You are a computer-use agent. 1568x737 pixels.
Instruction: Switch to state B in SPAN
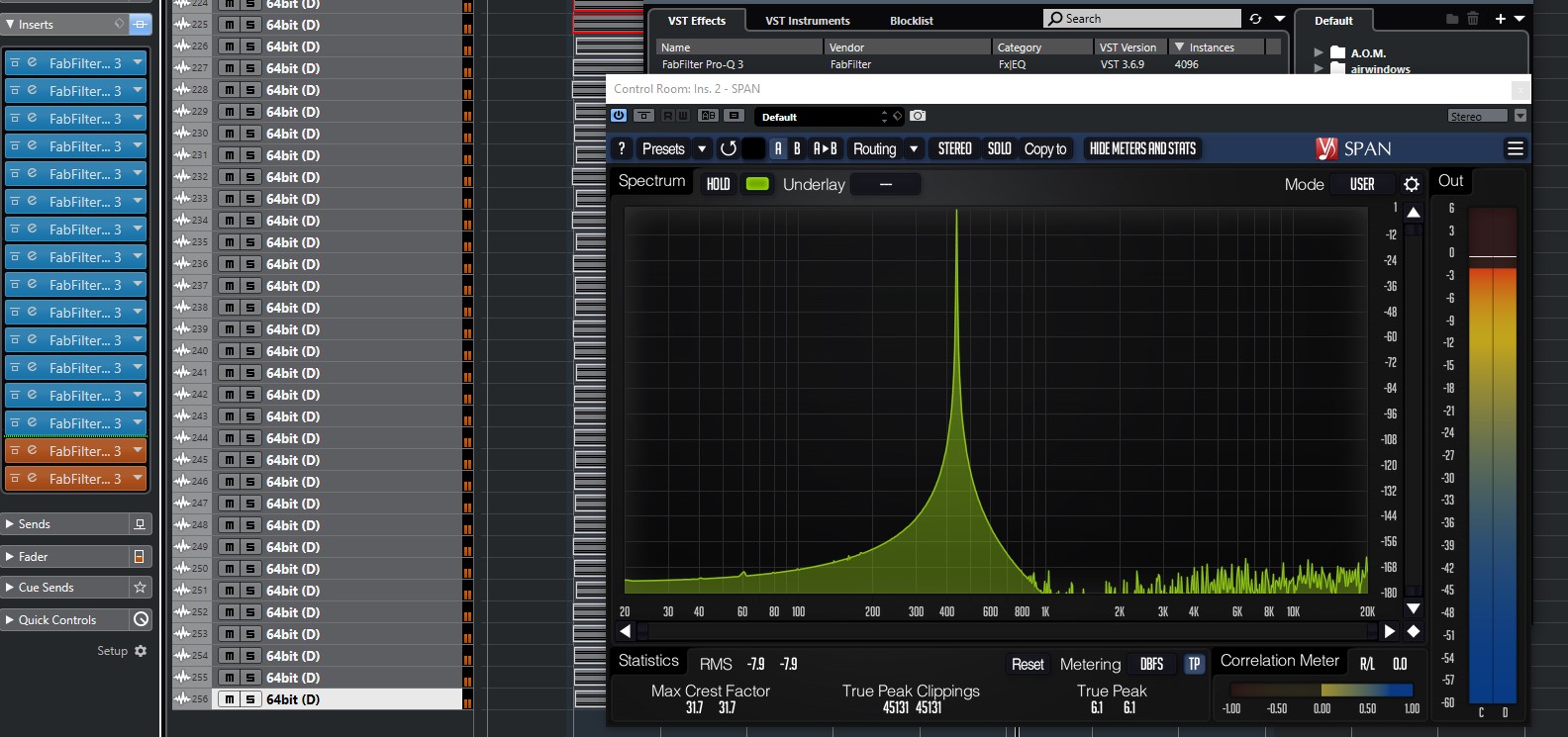tap(797, 148)
